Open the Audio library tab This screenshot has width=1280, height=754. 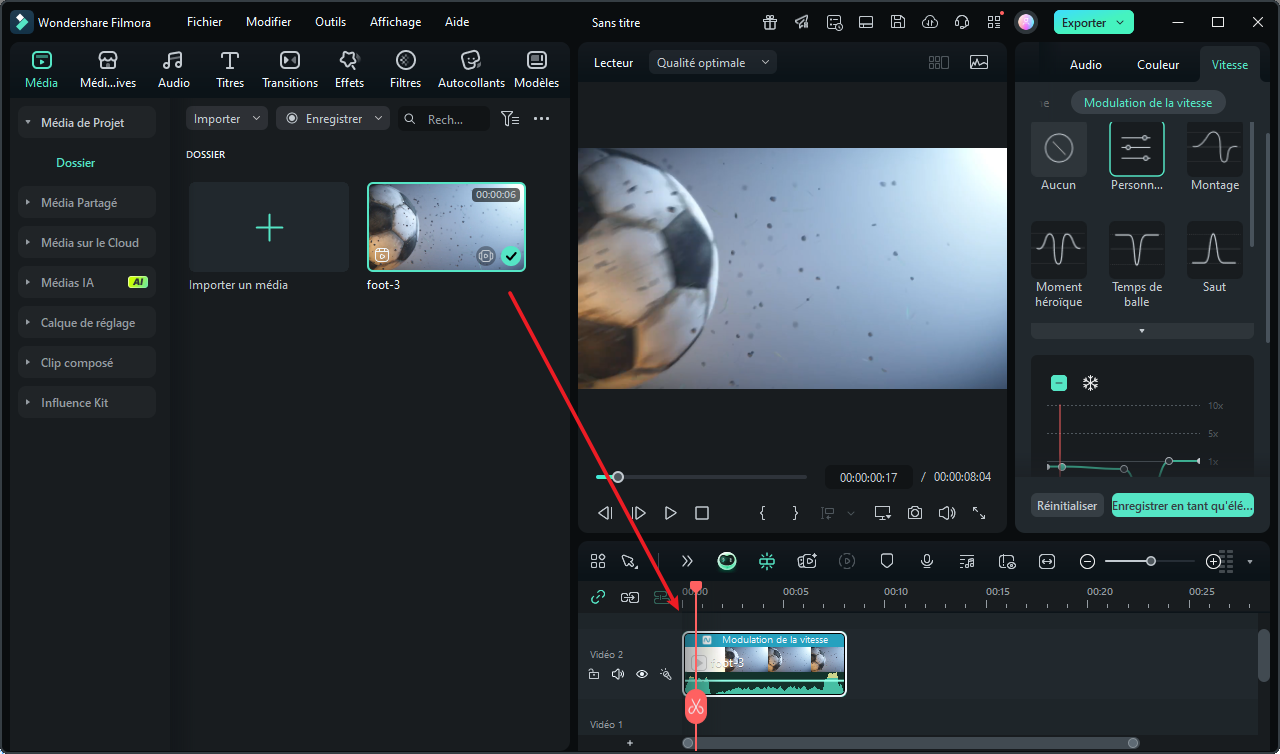(174, 70)
